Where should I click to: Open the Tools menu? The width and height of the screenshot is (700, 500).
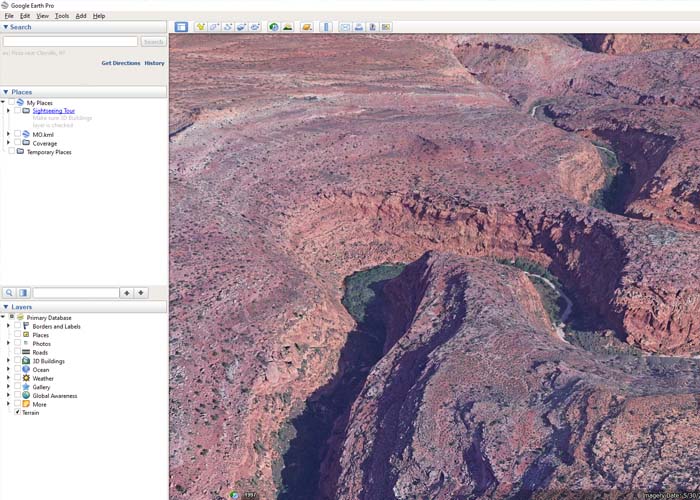coord(62,16)
